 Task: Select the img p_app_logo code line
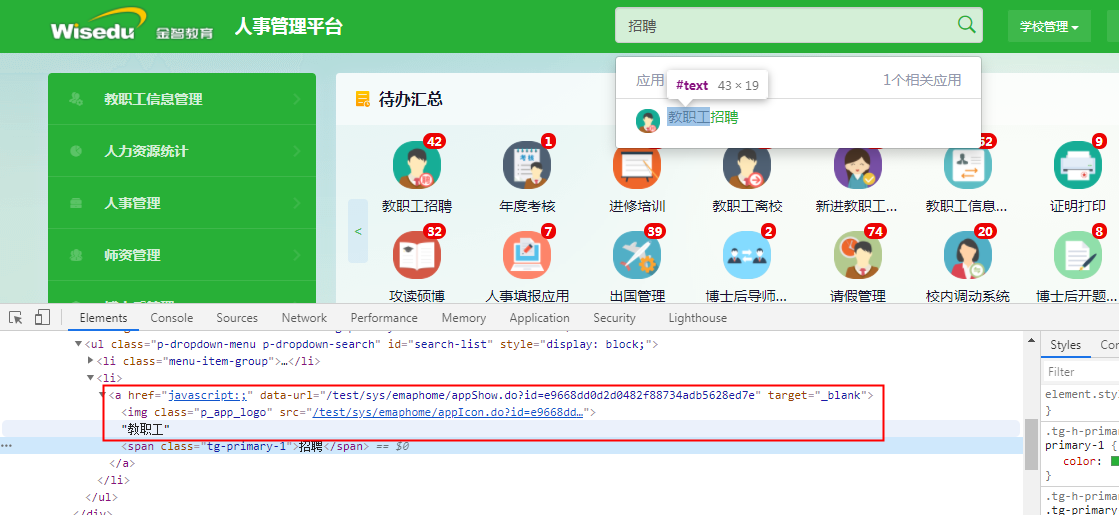358,412
